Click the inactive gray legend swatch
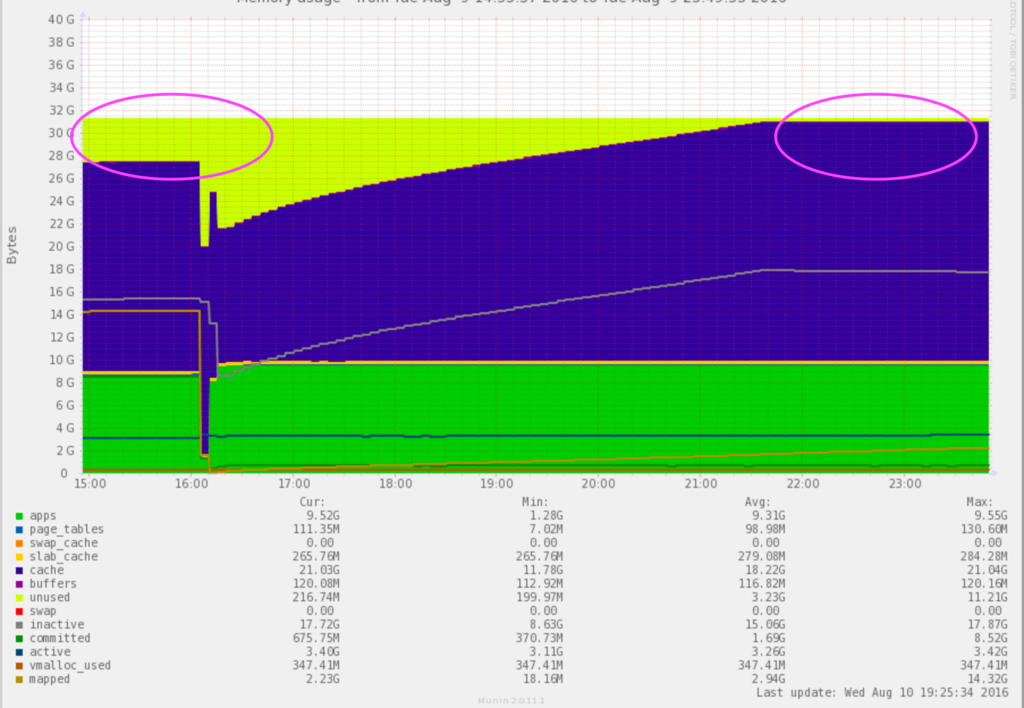 (19, 625)
